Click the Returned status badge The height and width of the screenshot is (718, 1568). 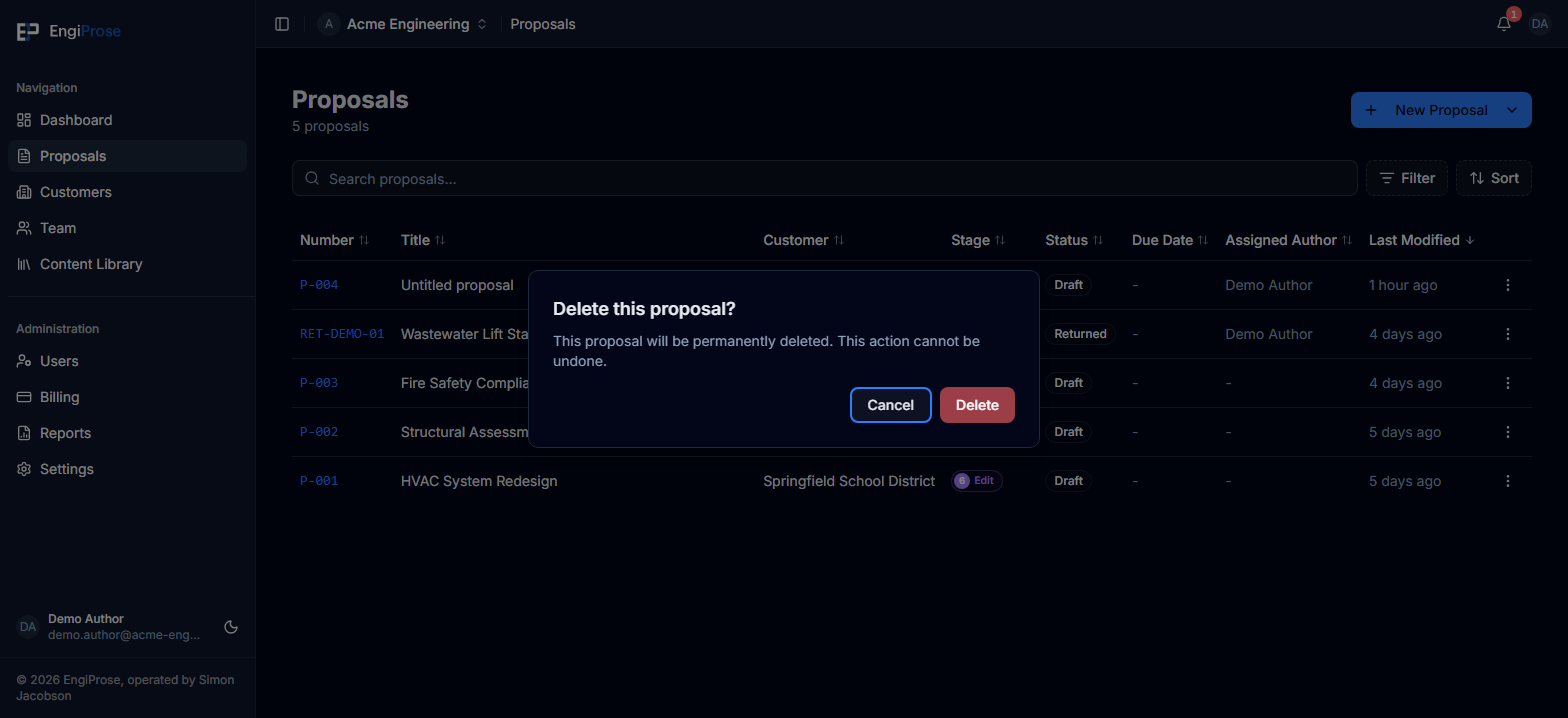(x=1080, y=334)
